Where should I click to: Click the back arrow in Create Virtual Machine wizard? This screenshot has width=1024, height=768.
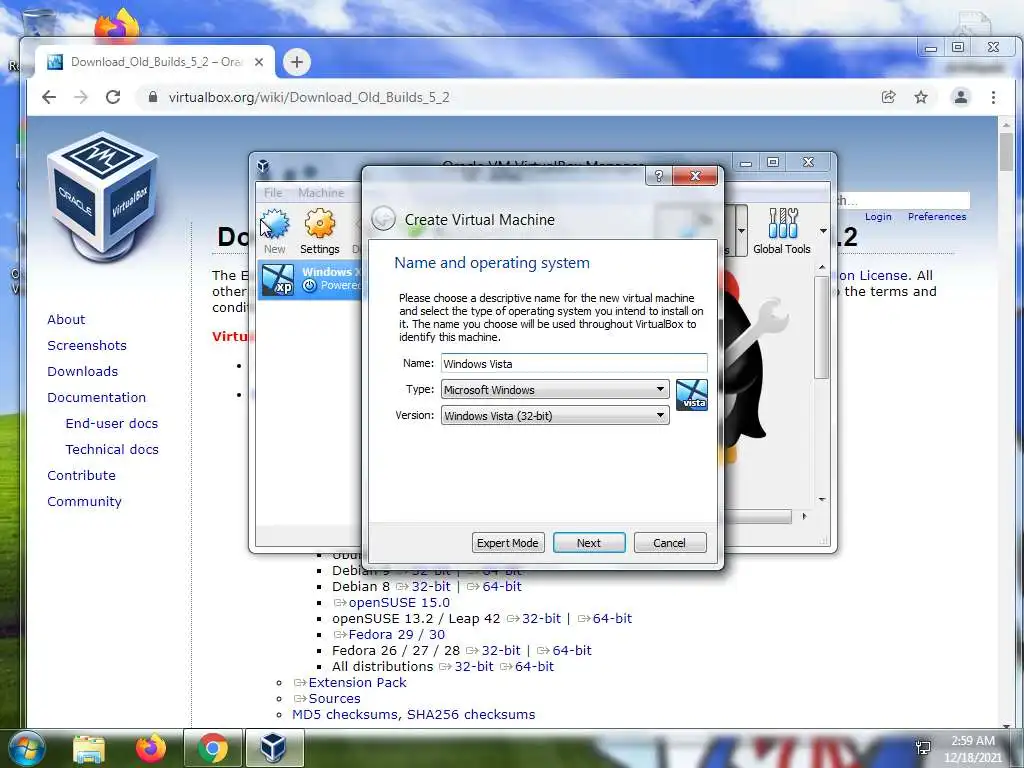coord(383,218)
